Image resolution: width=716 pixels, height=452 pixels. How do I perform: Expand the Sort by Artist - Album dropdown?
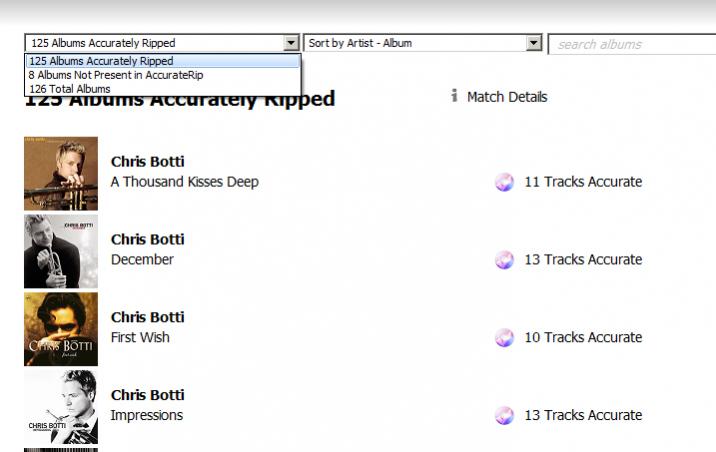[534, 44]
